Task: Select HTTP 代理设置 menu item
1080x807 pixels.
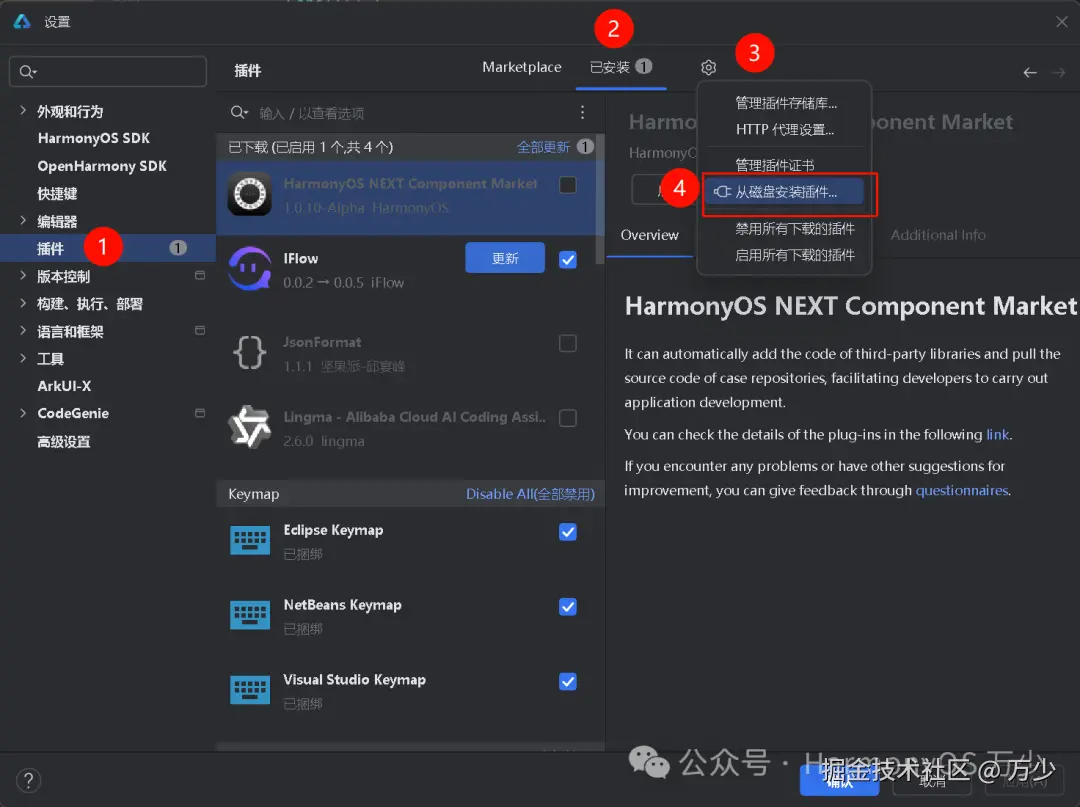Action: (x=784, y=129)
